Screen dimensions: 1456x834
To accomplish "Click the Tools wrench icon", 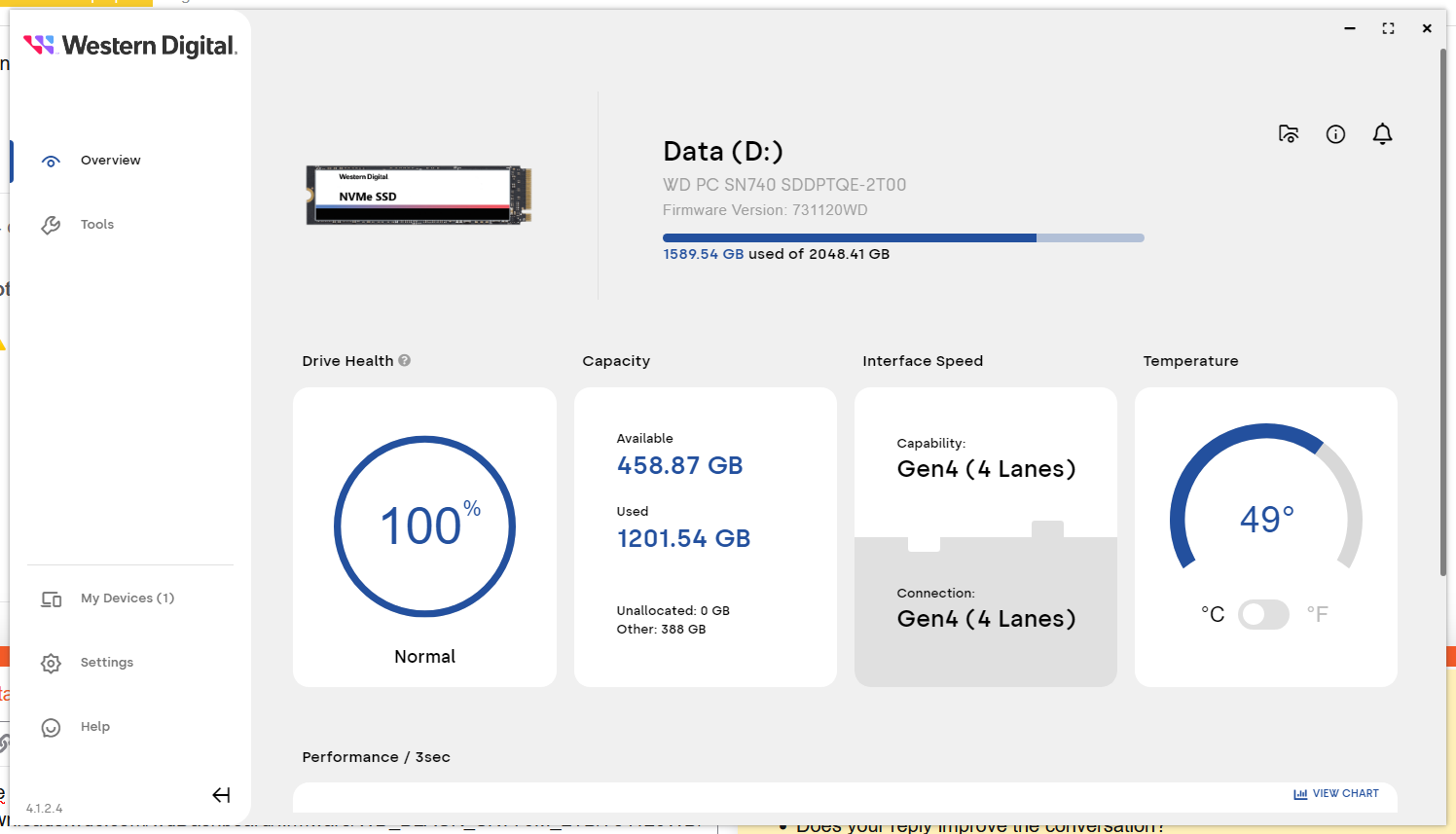I will [x=52, y=226].
